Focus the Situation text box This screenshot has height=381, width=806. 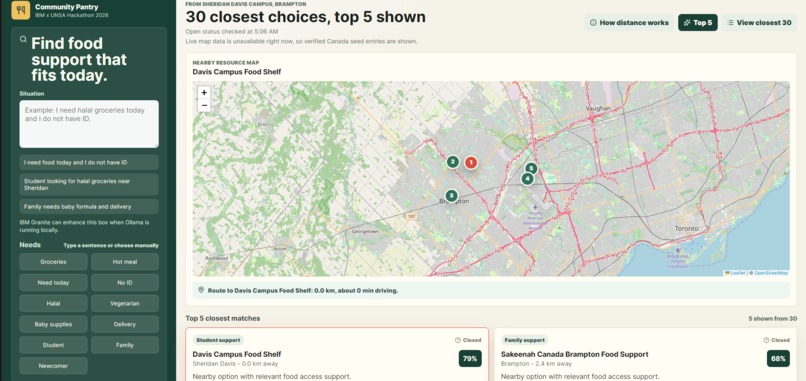89,124
